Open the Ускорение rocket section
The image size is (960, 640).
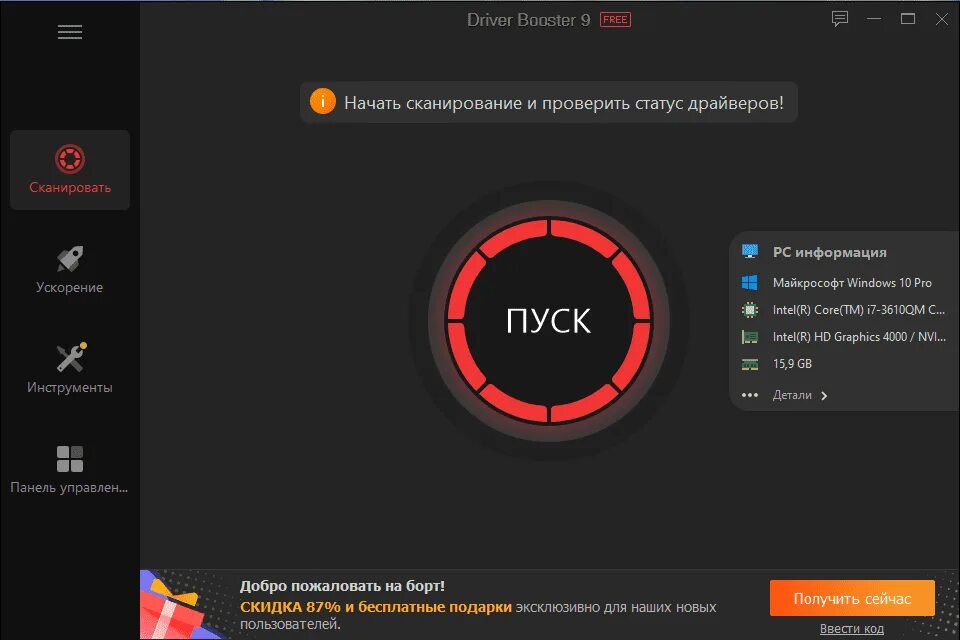pos(70,269)
